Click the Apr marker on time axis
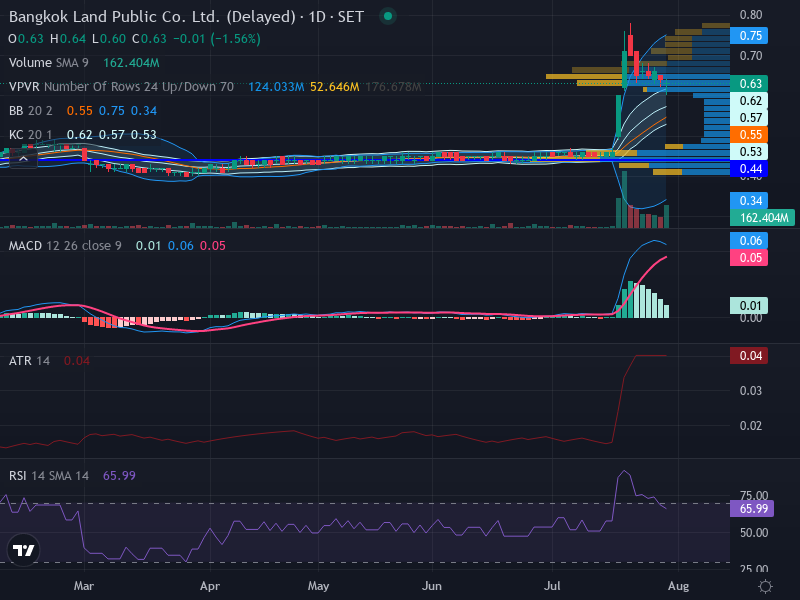Image resolution: width=800 pixels, height=600 pixels. 210,586
